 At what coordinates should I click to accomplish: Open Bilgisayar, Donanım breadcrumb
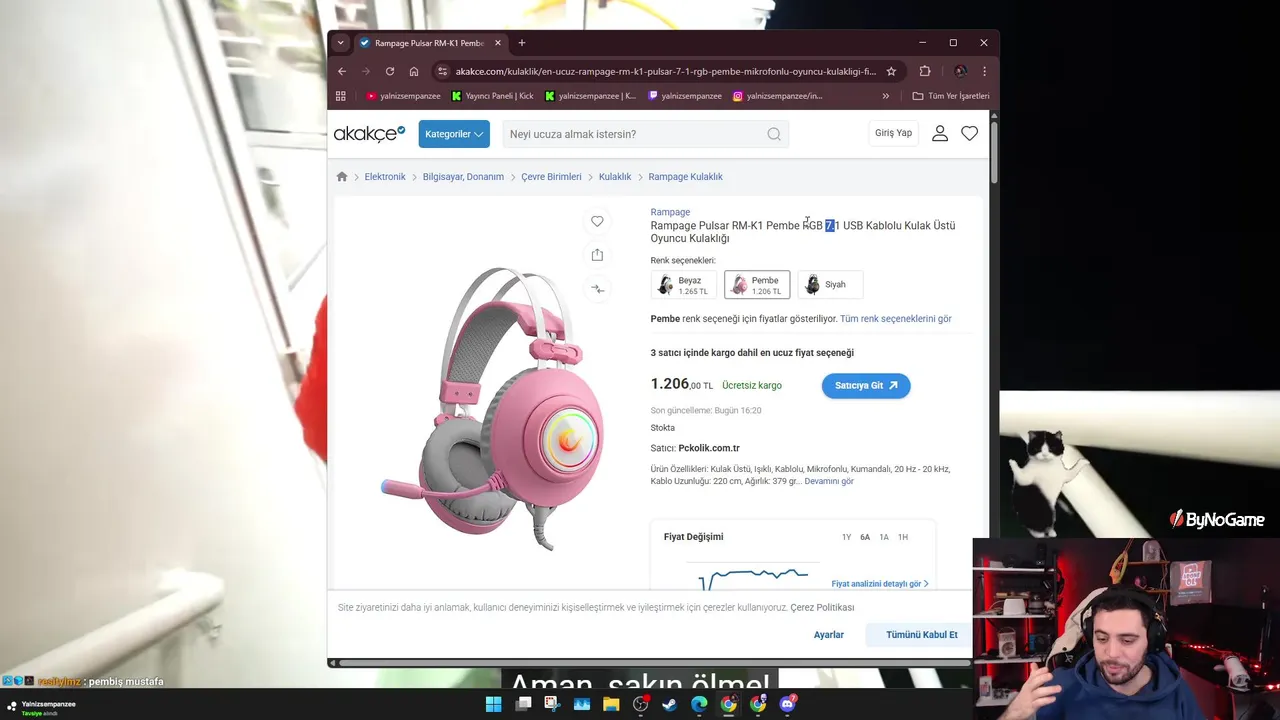pyautogui.click(x=463, y=176)
